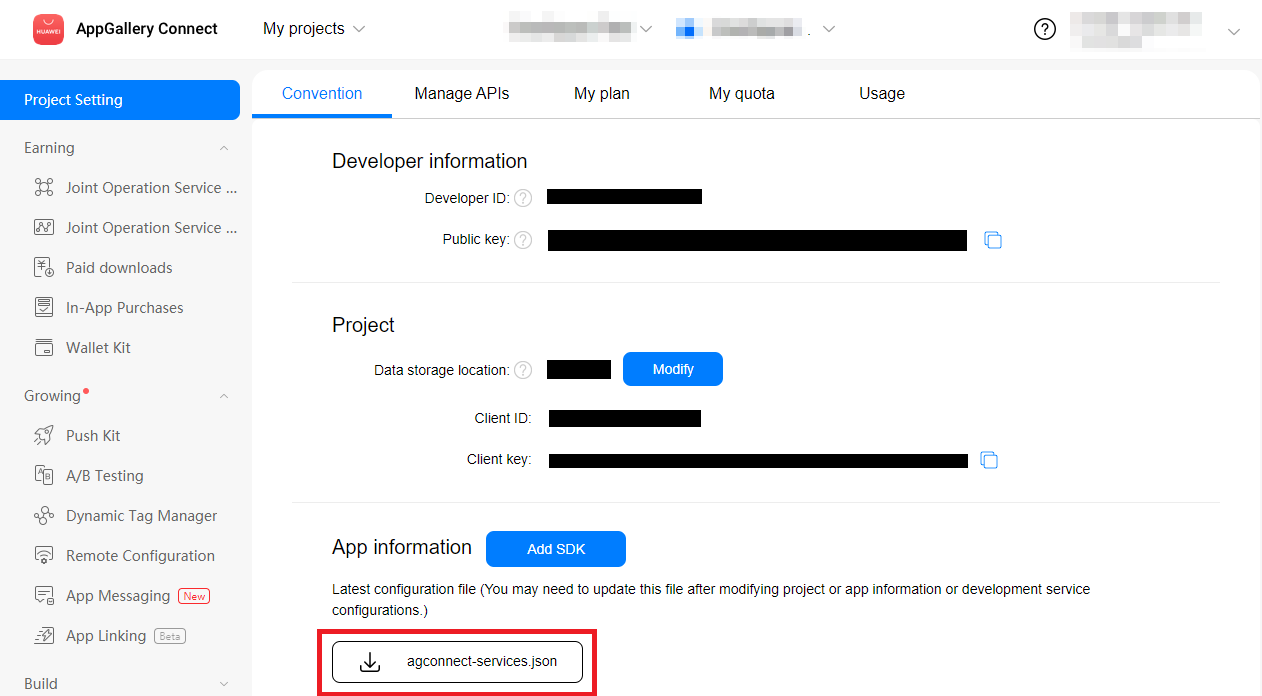This screenshot has height=696, width=1262.
Task: Switch to the Manage APIs tab
Action: (x=461, y=93)
